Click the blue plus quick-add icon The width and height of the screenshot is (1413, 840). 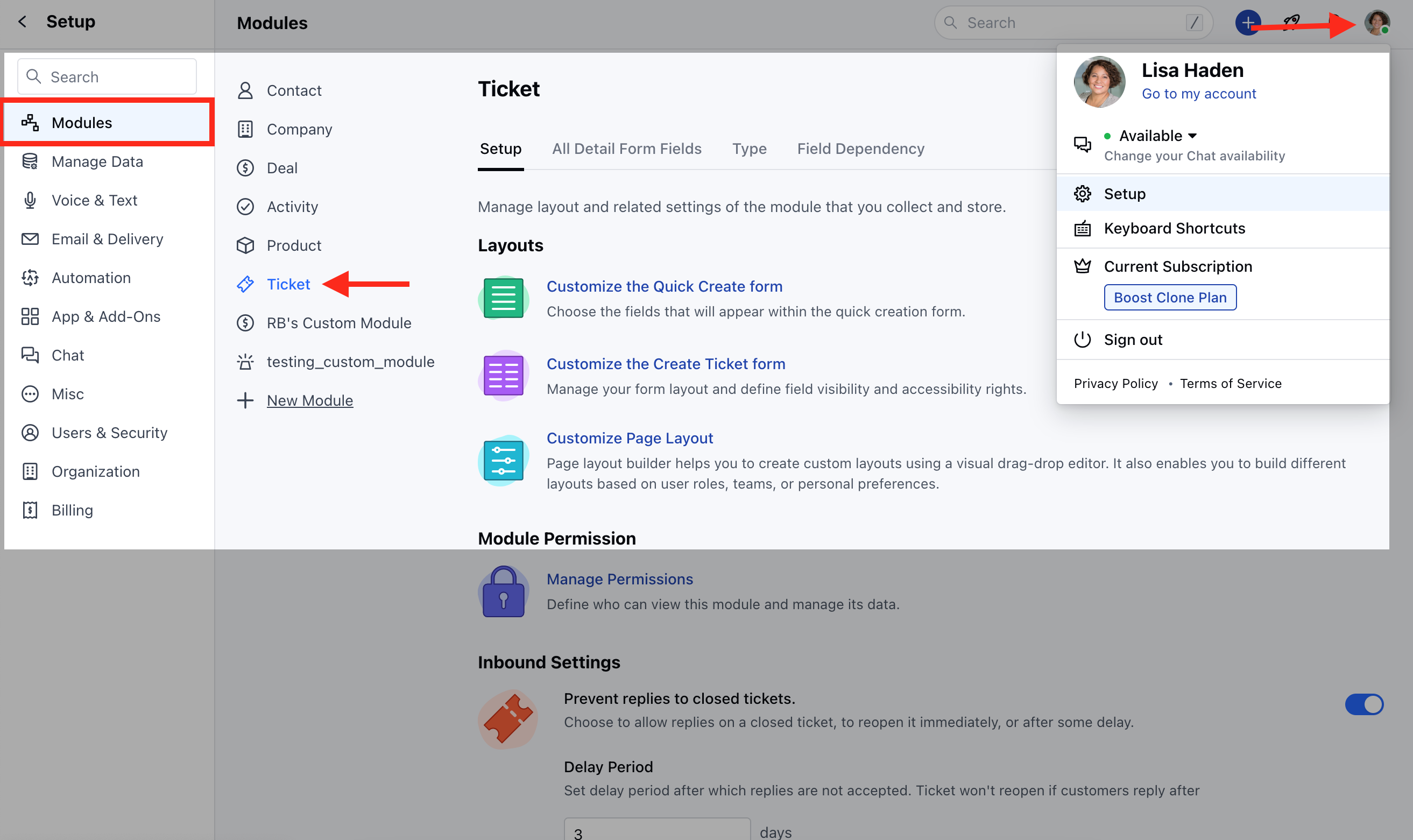[x=1247, y=23]
